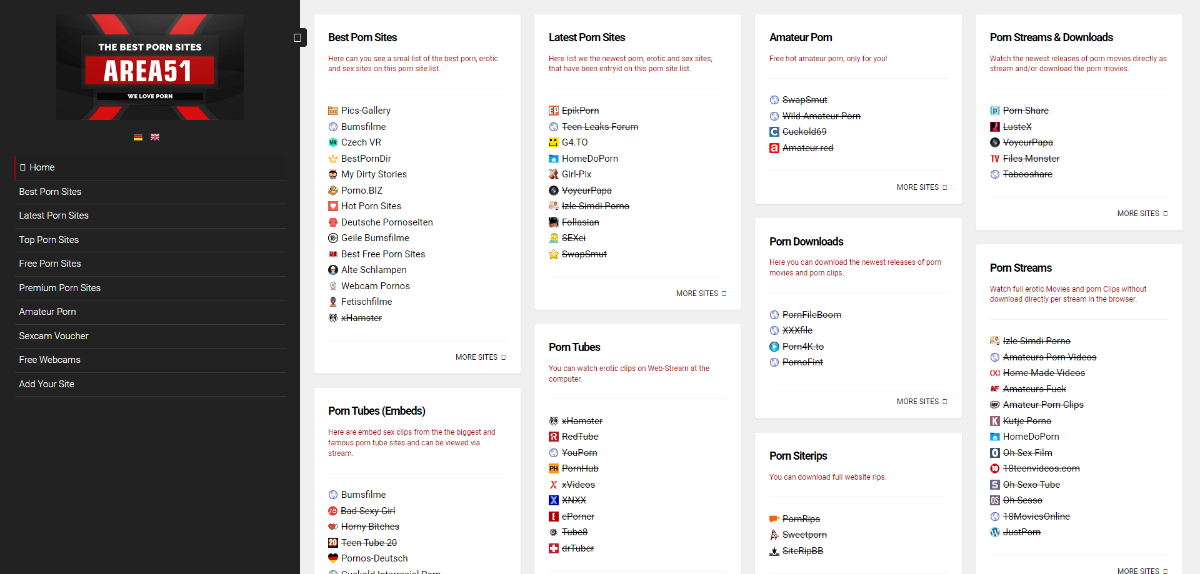
Task: Click the SiteRipBB download icon
Action: click(774, 551)
